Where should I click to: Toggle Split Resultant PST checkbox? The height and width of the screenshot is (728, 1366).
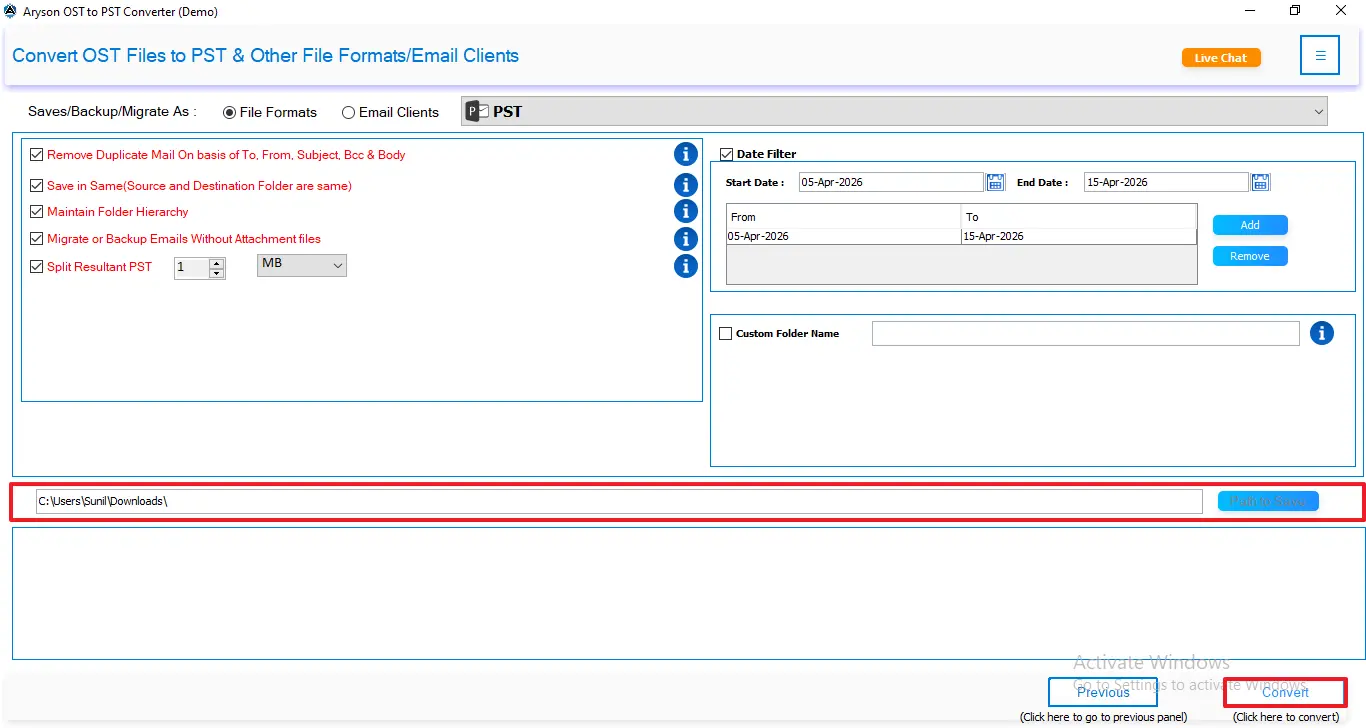37,267
